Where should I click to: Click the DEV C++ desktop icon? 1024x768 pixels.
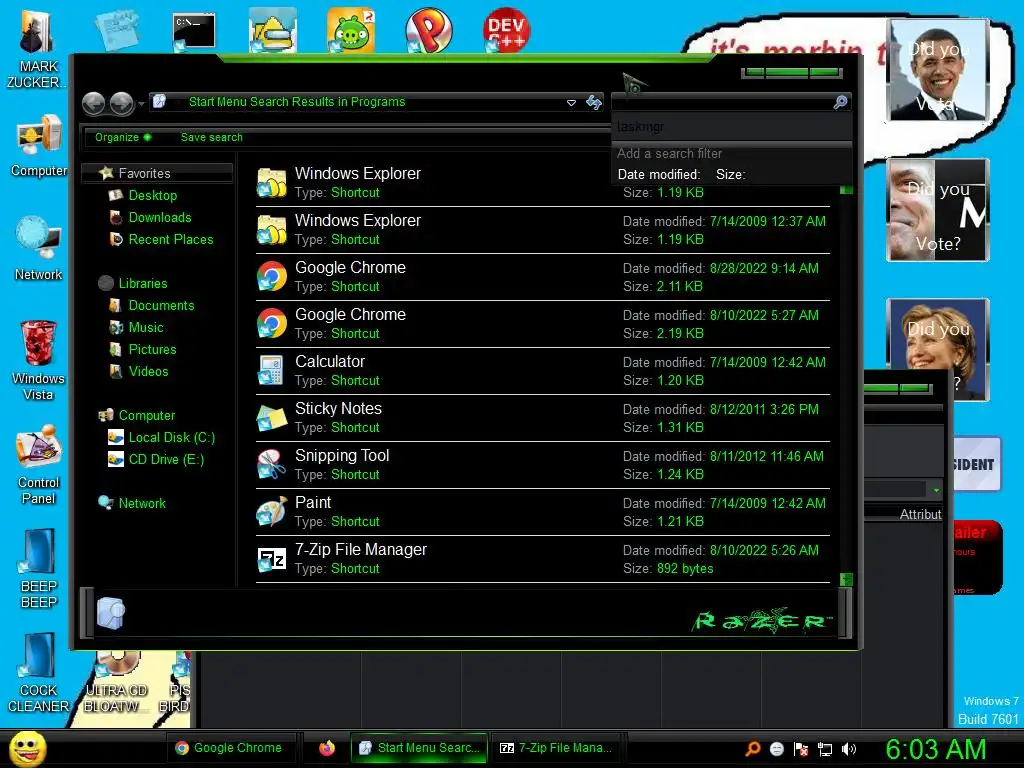pyautogui.click(x=506, y=30)
